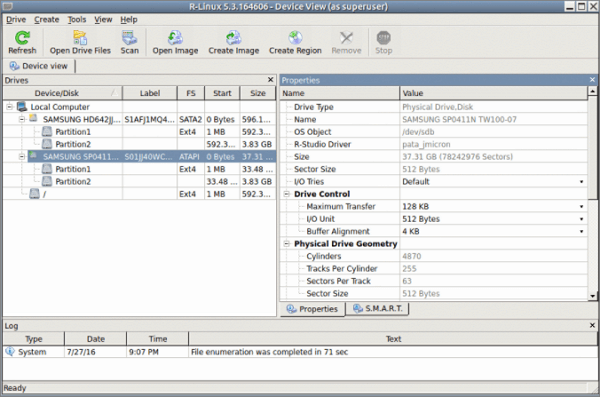Click the Create Image toolbar icon
The width and height of the screenshot is (600, 397).
coord(233,38)
